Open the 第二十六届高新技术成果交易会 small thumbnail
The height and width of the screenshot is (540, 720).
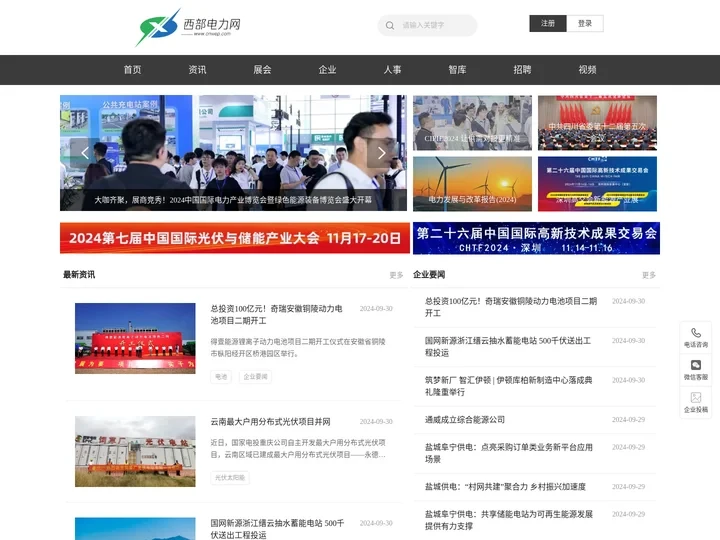click(597, 184)
